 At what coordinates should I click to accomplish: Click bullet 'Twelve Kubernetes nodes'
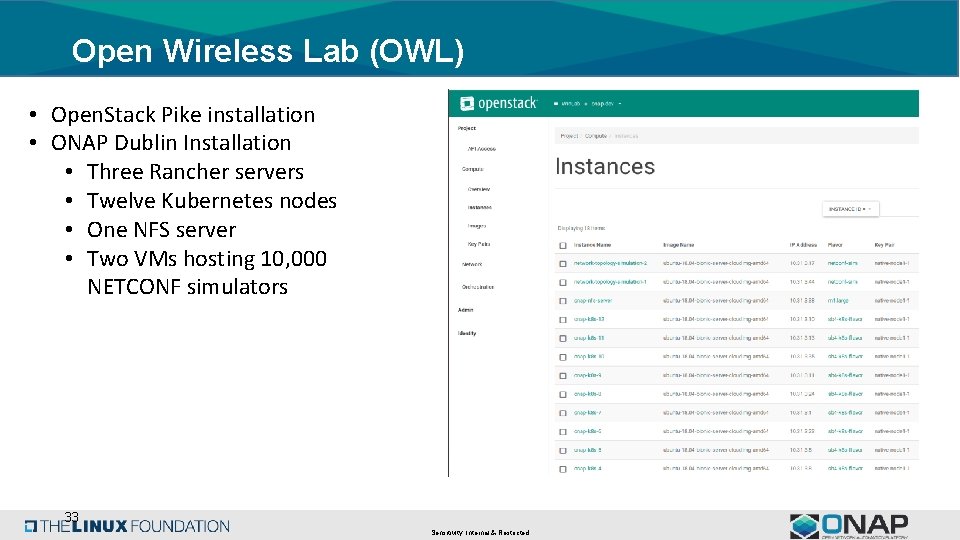(212, 201)
